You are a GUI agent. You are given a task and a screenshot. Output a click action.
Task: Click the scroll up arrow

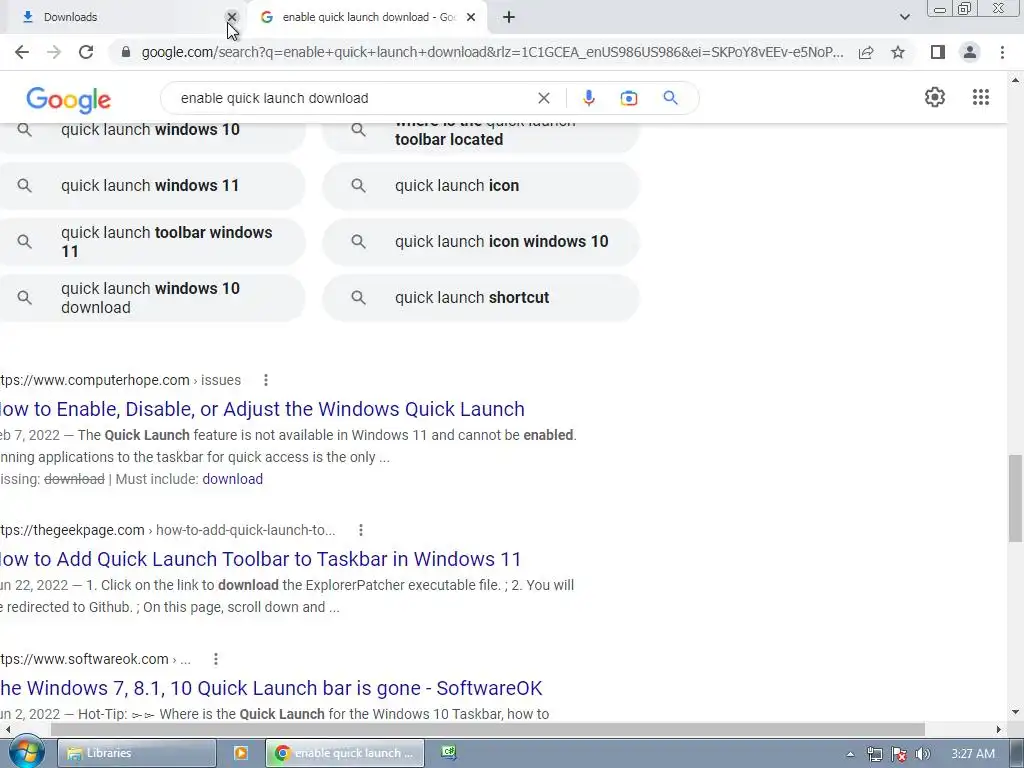pos(1015,80)
